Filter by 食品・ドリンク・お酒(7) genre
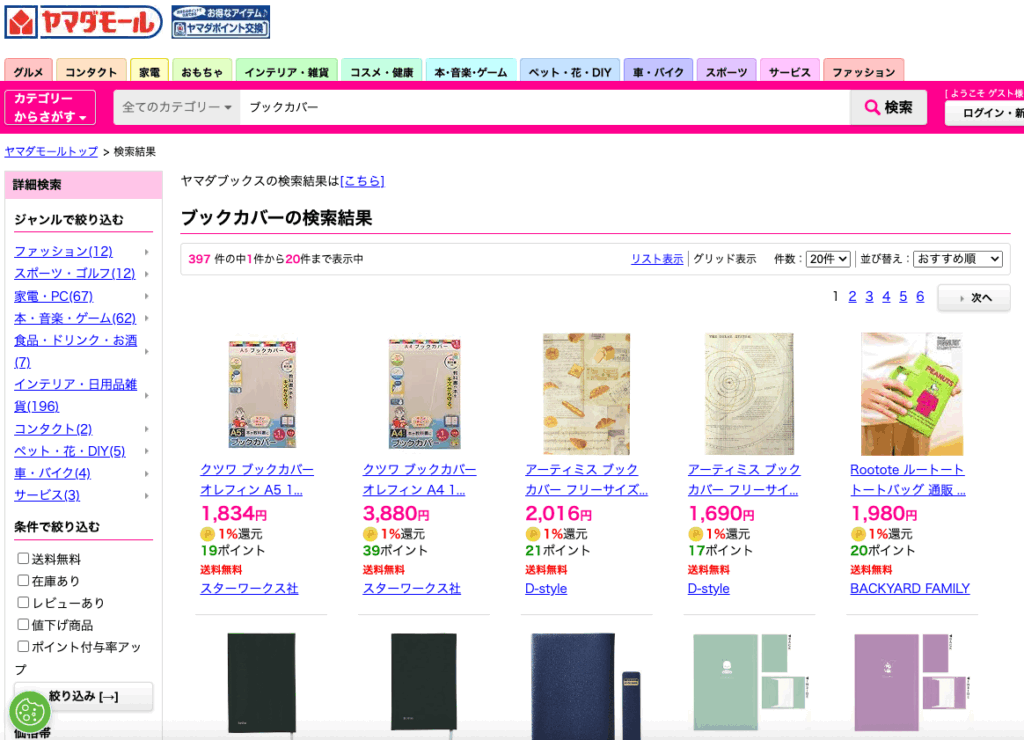Viewport: 1024px width, 740px height. pyautogui.click(x=76, y=351)
